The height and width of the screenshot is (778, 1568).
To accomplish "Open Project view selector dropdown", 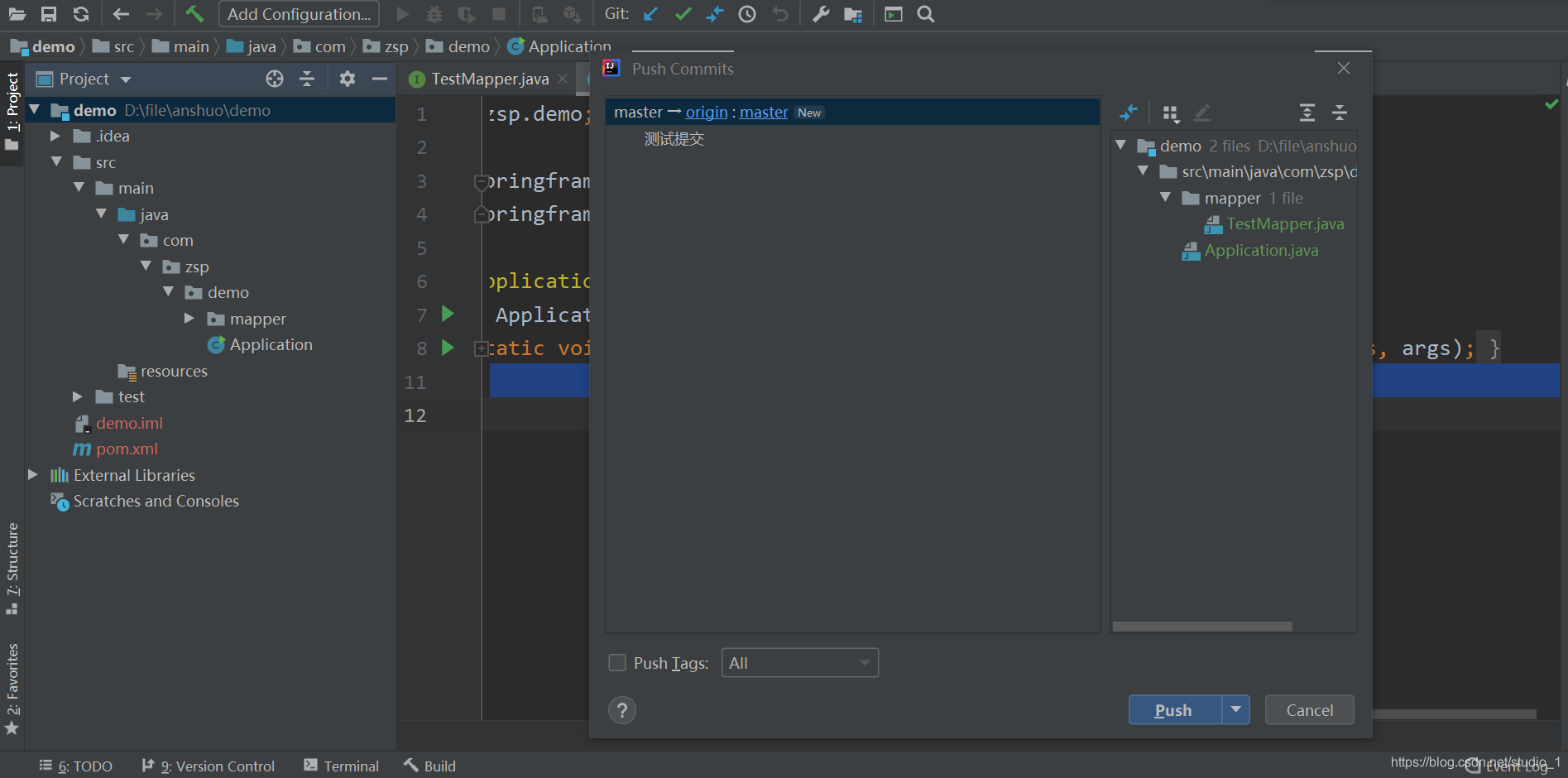I will coord(94,79).
